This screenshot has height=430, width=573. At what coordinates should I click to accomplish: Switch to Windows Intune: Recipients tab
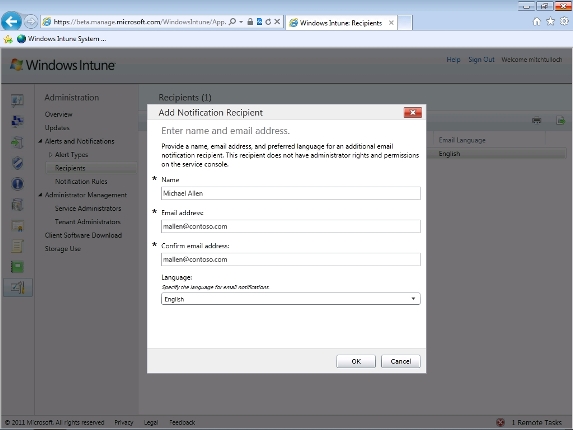[341, 23]
